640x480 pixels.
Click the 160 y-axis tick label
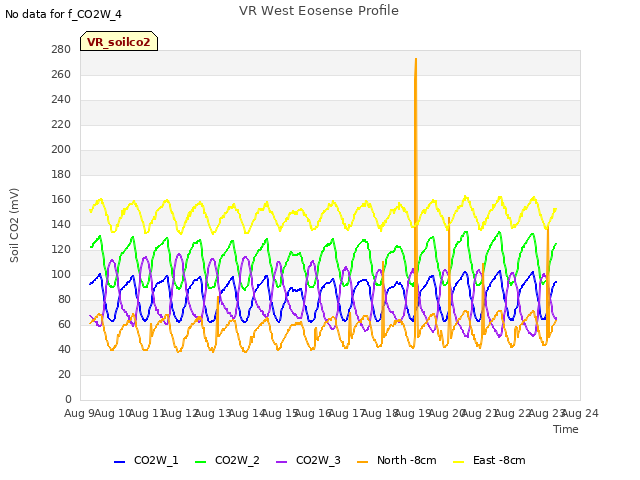[61, 199]
